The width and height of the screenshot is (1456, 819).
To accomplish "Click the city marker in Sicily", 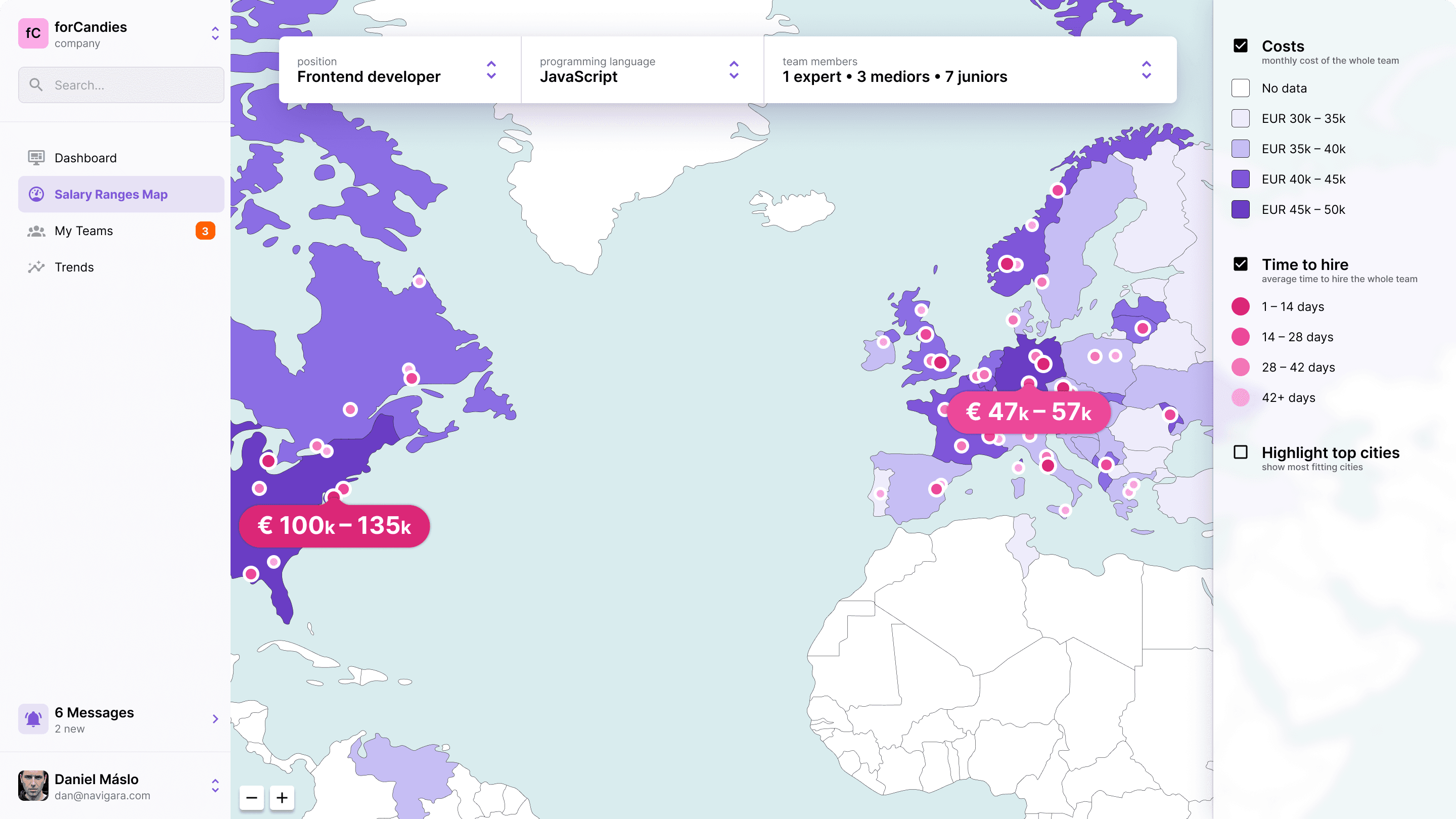I will coord(1065,511).
